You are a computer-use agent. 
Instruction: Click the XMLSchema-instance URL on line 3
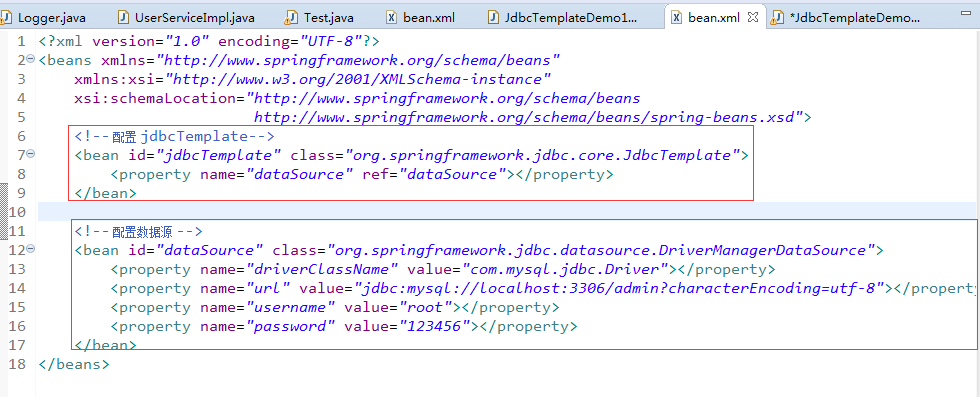[x=358, y=79]
